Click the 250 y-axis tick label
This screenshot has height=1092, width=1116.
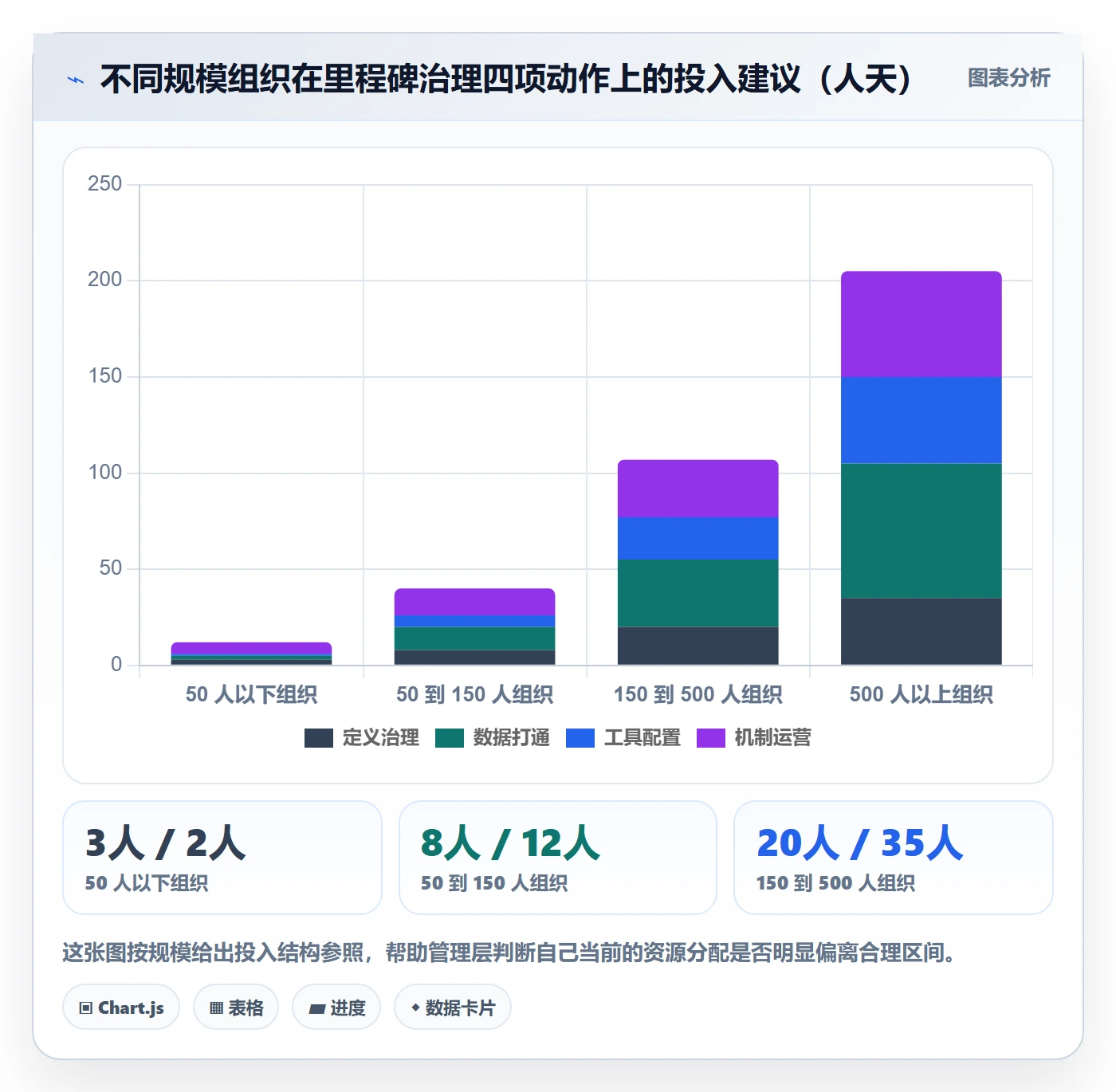tap(104, 184)
